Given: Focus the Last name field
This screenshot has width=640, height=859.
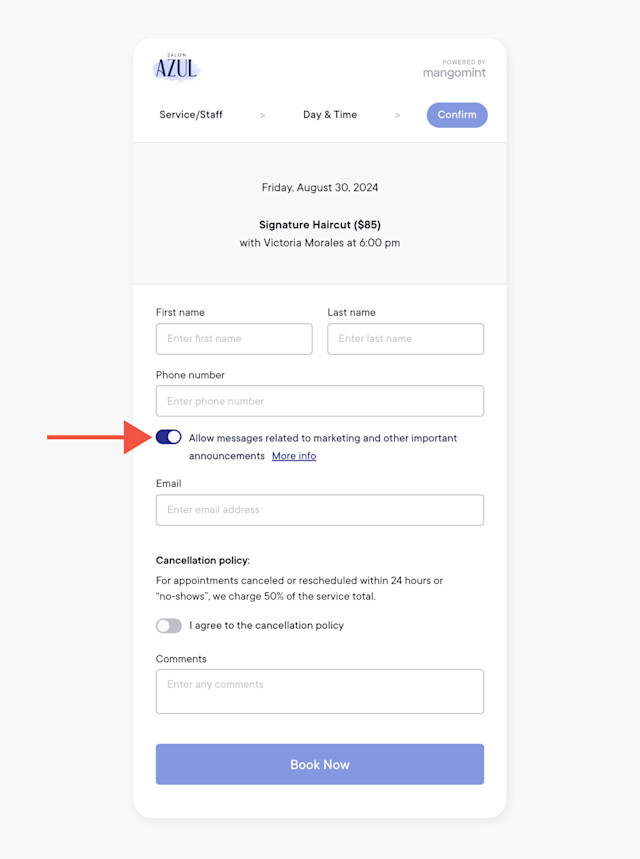Looking at the screenshot, I should tap(405, 339).
